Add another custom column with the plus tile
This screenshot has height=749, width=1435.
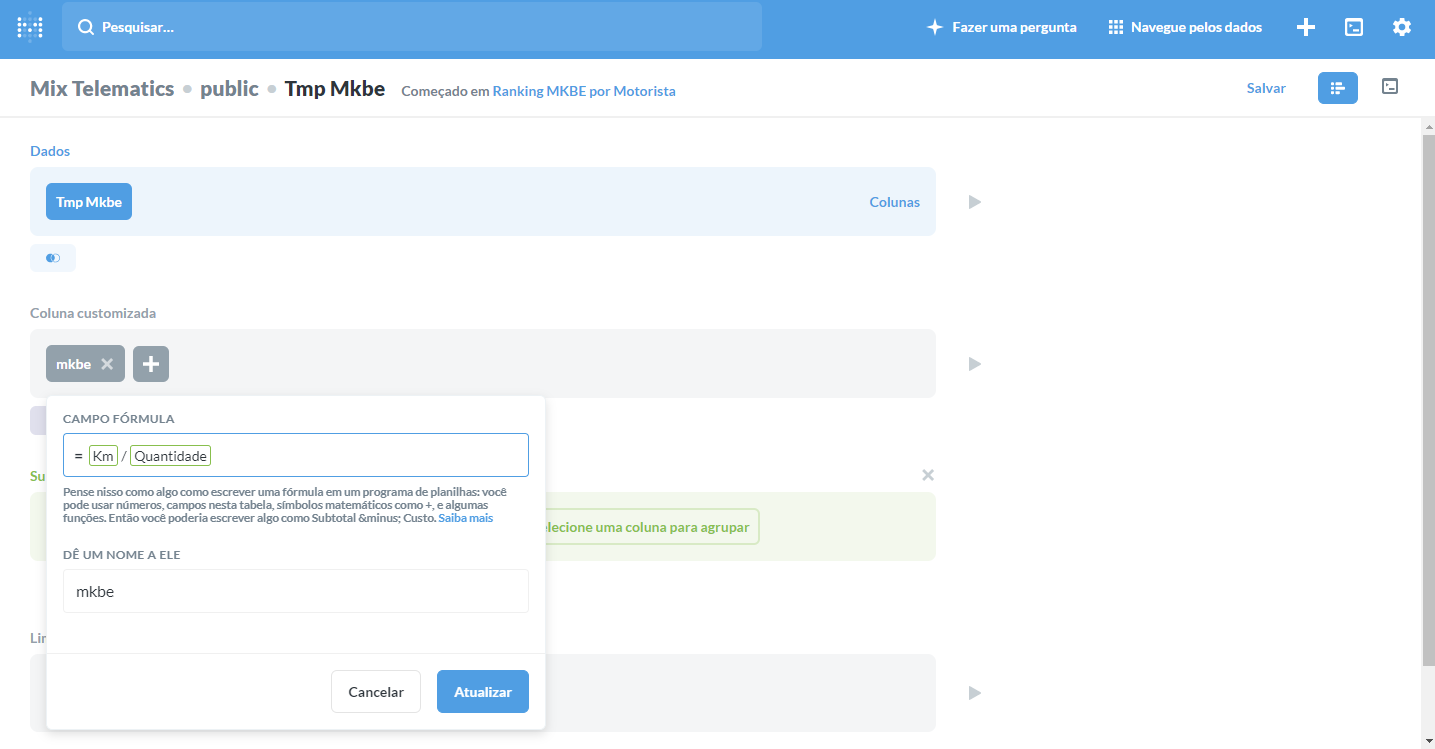pyautogui.click(x=151, y=363)
